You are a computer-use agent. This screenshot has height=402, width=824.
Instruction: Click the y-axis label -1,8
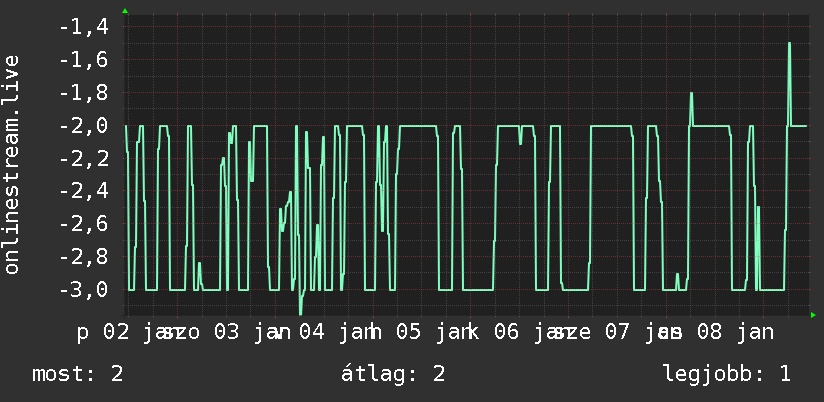(x=84, y=93)
